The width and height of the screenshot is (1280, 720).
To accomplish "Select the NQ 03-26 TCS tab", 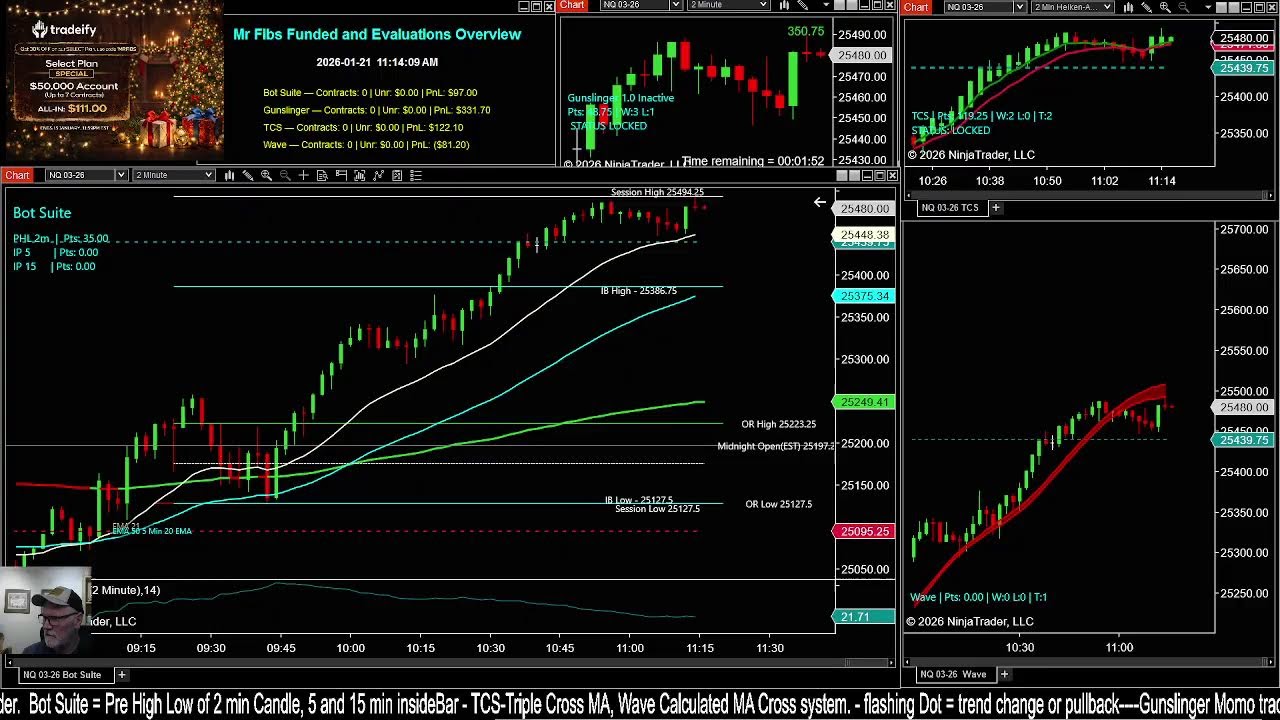I will pyautogui.click(x=950, y=207).
